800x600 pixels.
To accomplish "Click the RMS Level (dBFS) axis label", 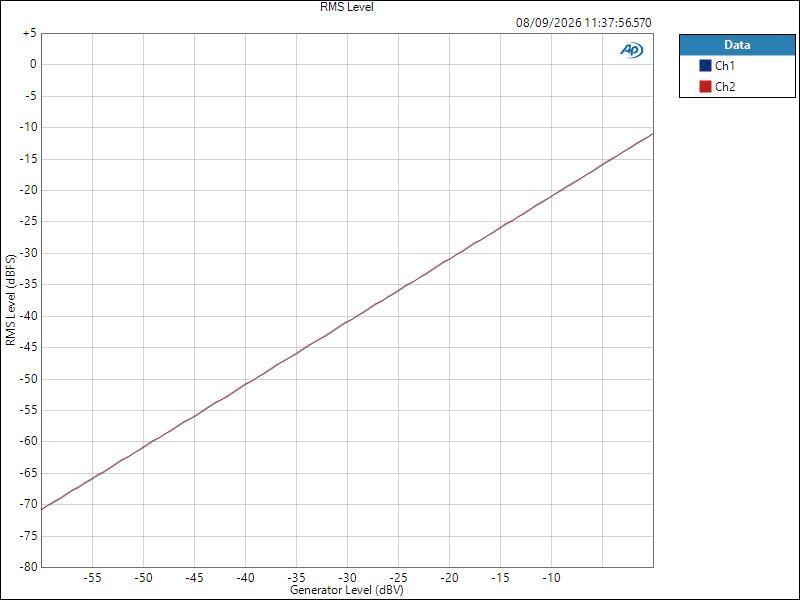I will (11, 300).
